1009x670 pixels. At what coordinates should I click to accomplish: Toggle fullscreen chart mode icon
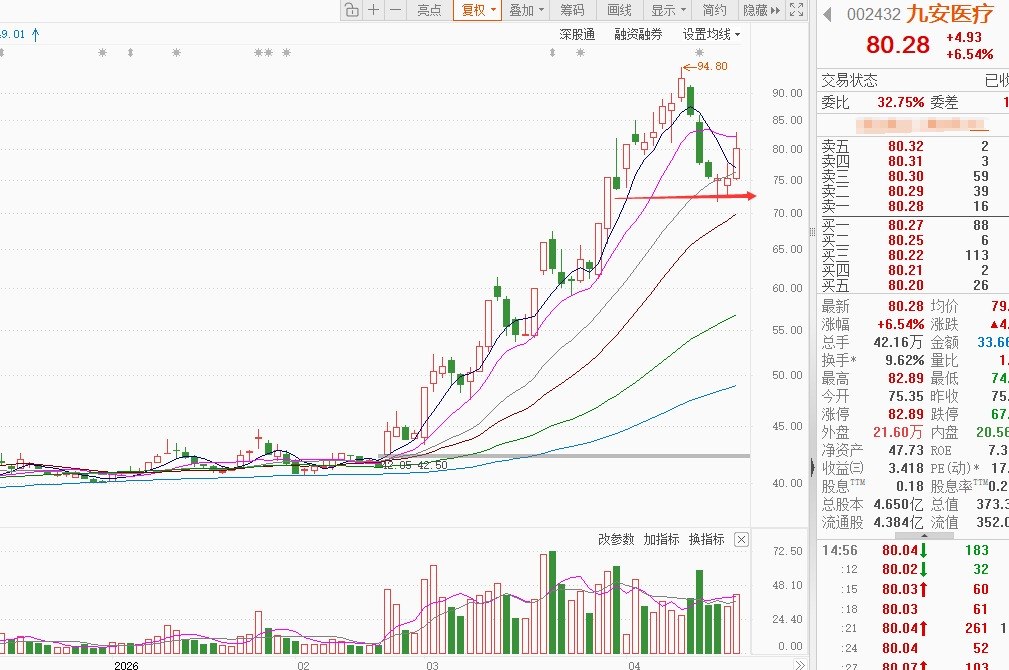(x=796, y=10)
